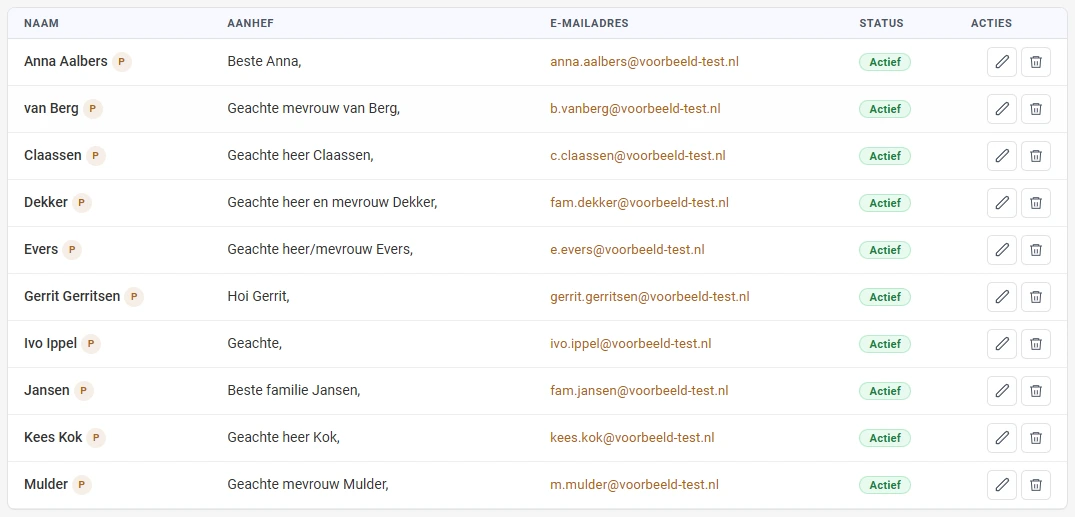Click the E-MAILADRES column header
Screen dimensions: 1075x517
(x=590, y=23)
